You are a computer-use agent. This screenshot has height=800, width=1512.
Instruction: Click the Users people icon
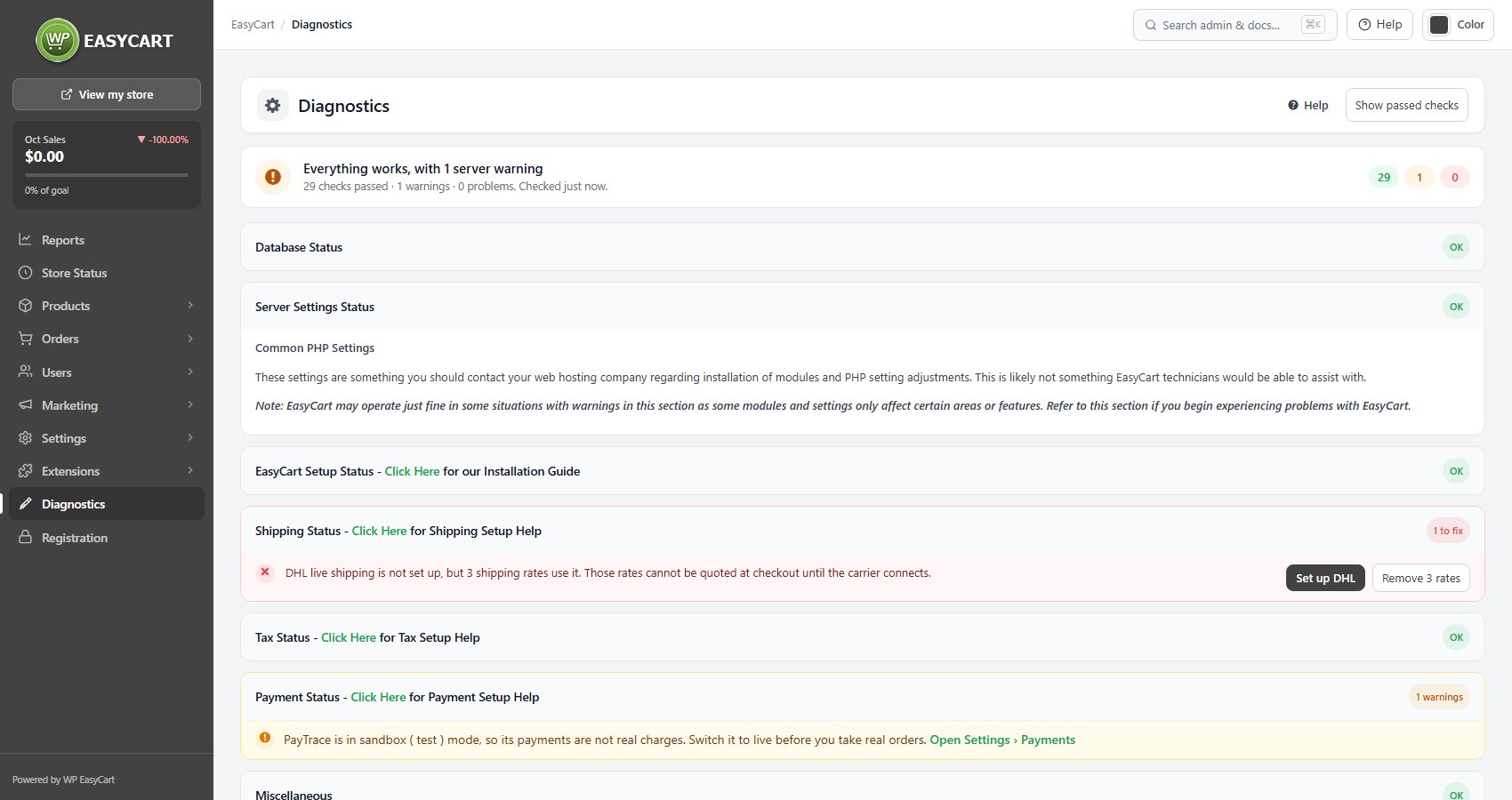click(25, 372)
